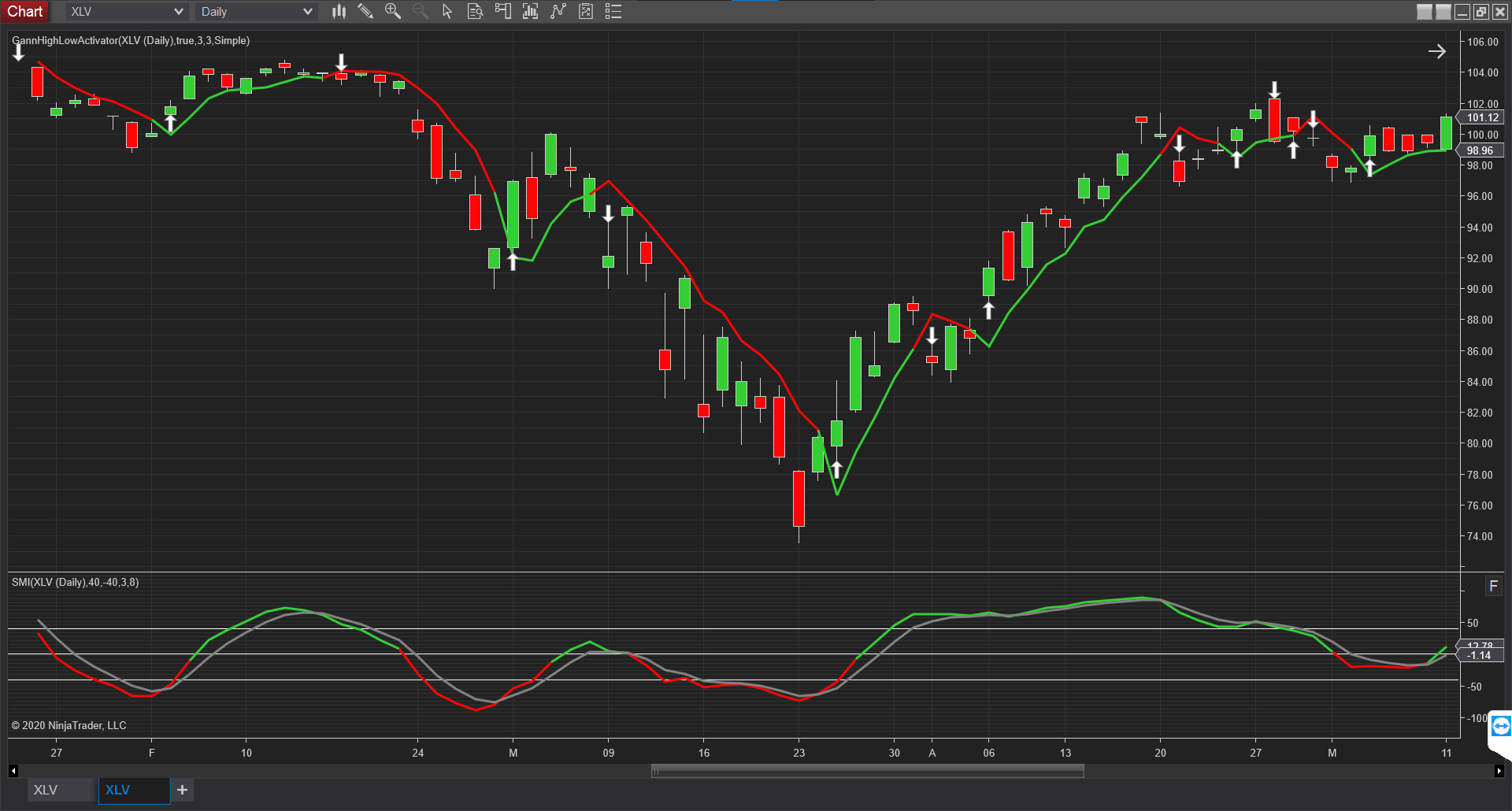The image size is (1512, 811).
Task: Click the TeamViewer side panel icon
Action: click(1501, 726)
